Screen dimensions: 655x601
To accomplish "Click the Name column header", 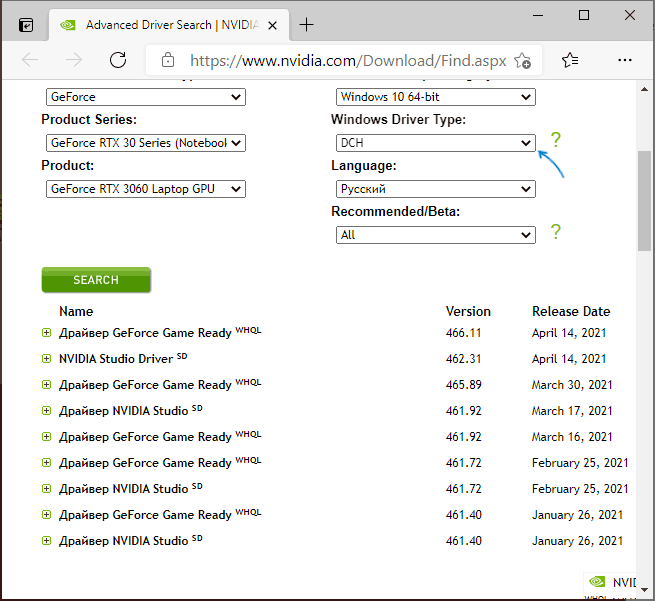I will pyautogui.click(x=76, y=311).
